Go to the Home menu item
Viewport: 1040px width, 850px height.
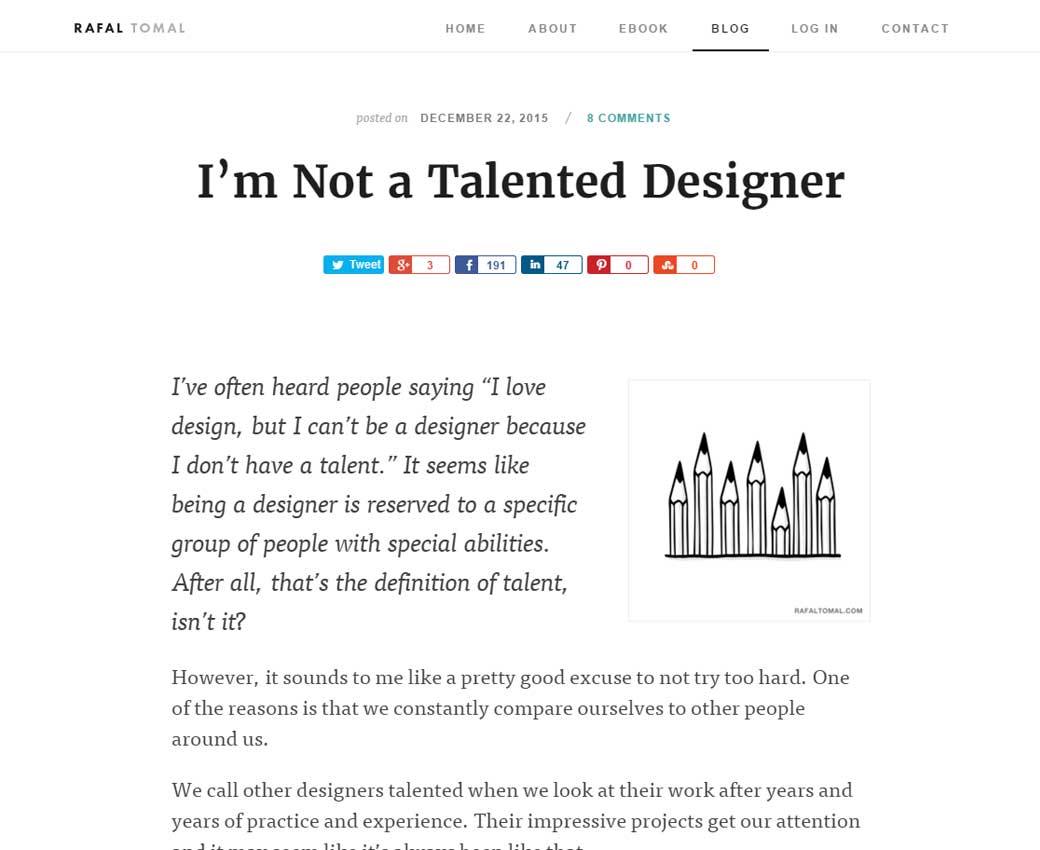pyautogui.click(x=465, y=29)
